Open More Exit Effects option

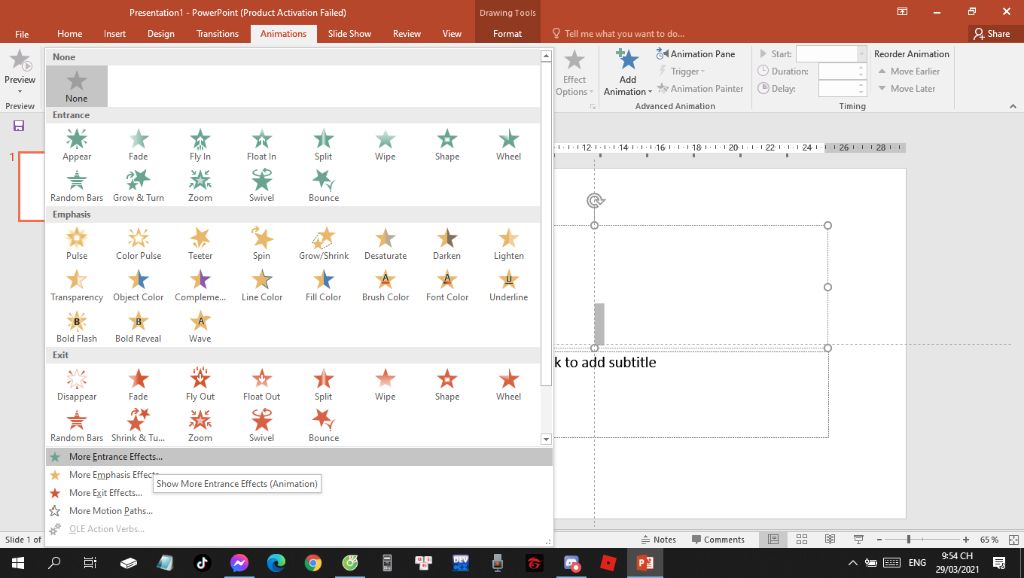click(x=299, y=492)
